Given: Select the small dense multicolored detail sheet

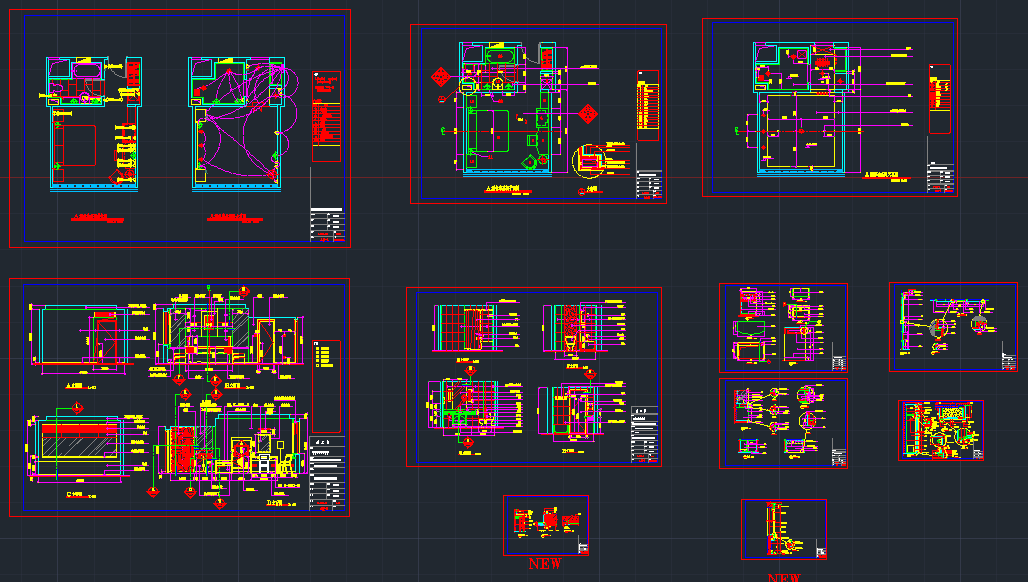Looking at the screenshot, I should (x=940, y=431).
